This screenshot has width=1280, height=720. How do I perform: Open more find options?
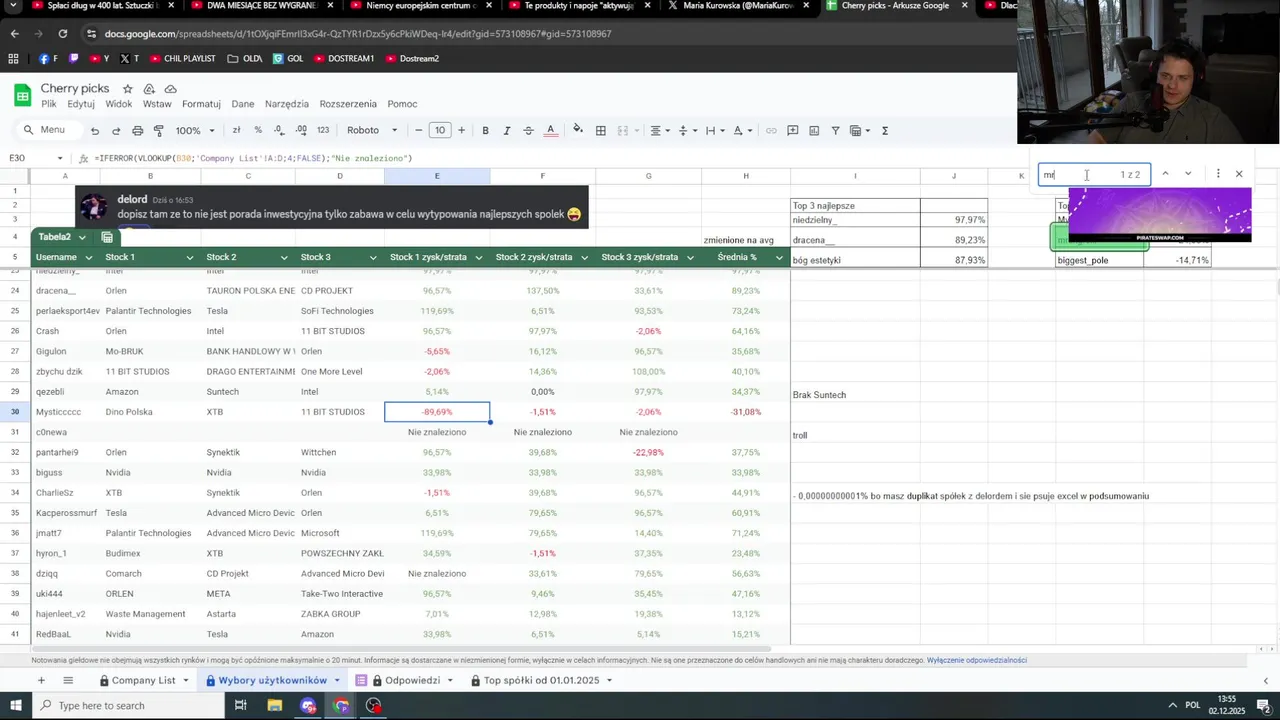(x=1217, y=174)
